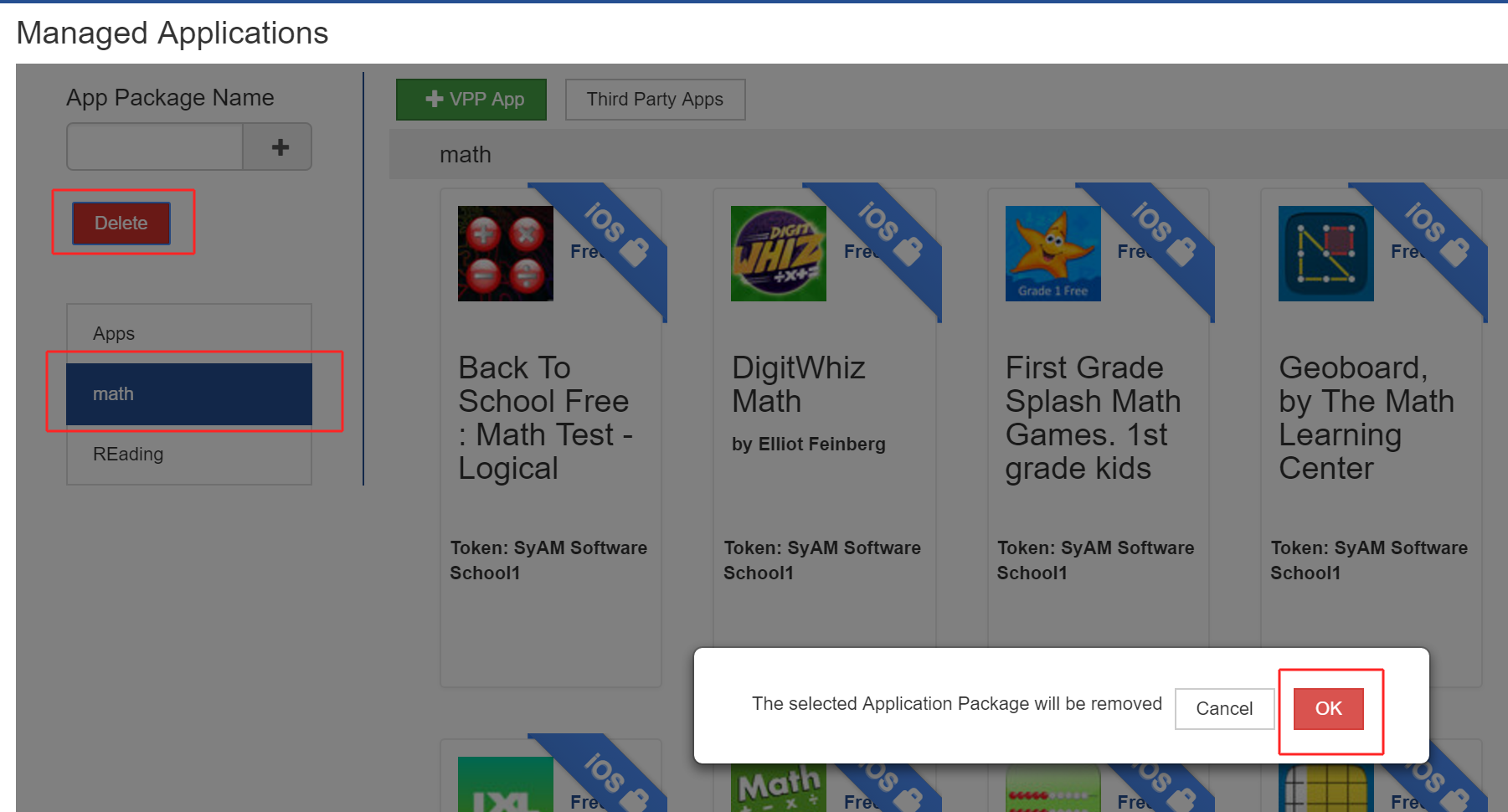This screenshot has width=1508, height=812.
Task: Open First Grade Splash Math star icon
Action: [x=1053, y=254]
